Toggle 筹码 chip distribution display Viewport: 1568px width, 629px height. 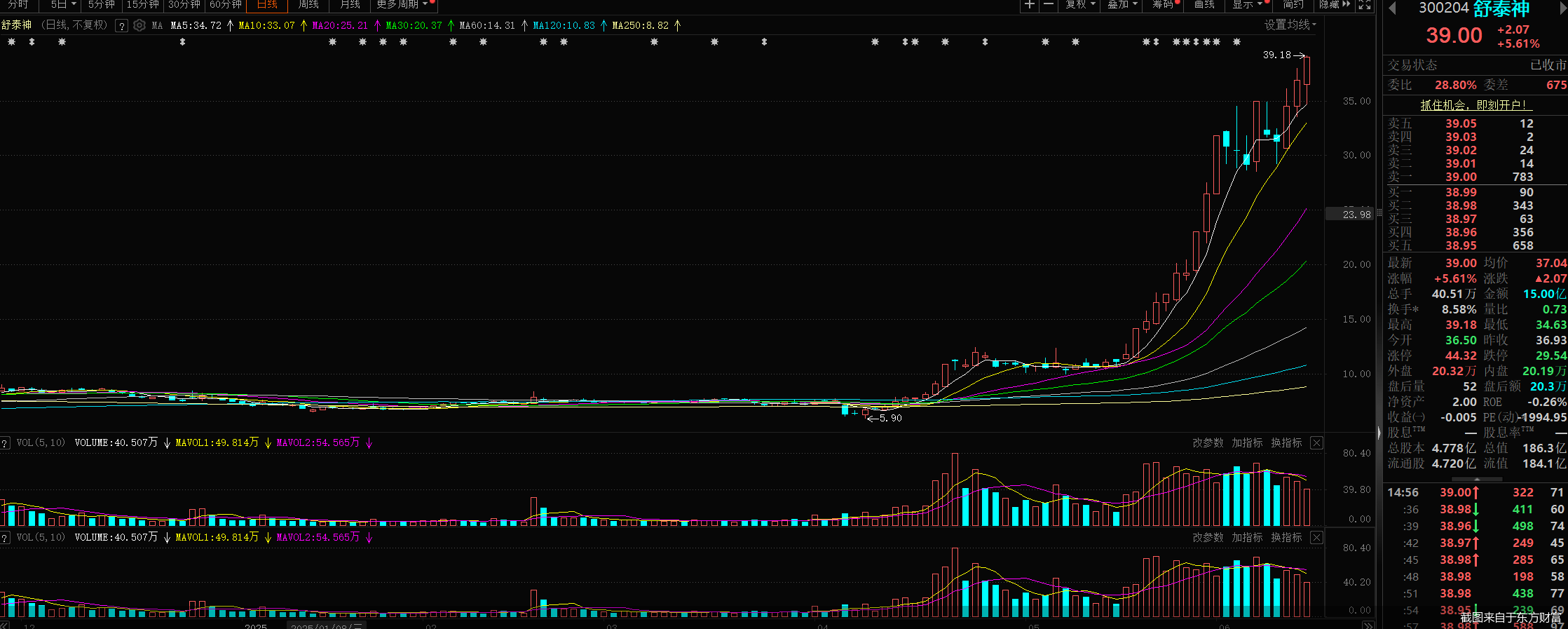pos(1164,5)
